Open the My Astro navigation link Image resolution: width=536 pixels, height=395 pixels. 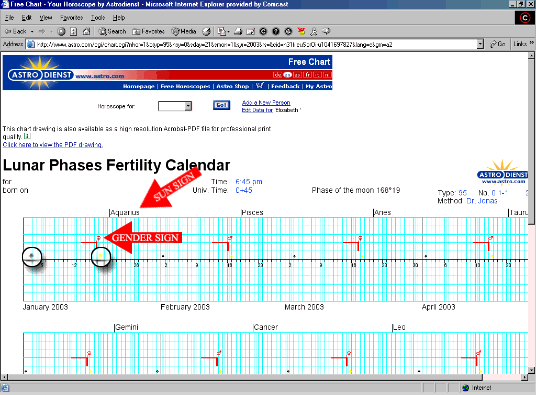pyautogui.click(x=318, y=86)
